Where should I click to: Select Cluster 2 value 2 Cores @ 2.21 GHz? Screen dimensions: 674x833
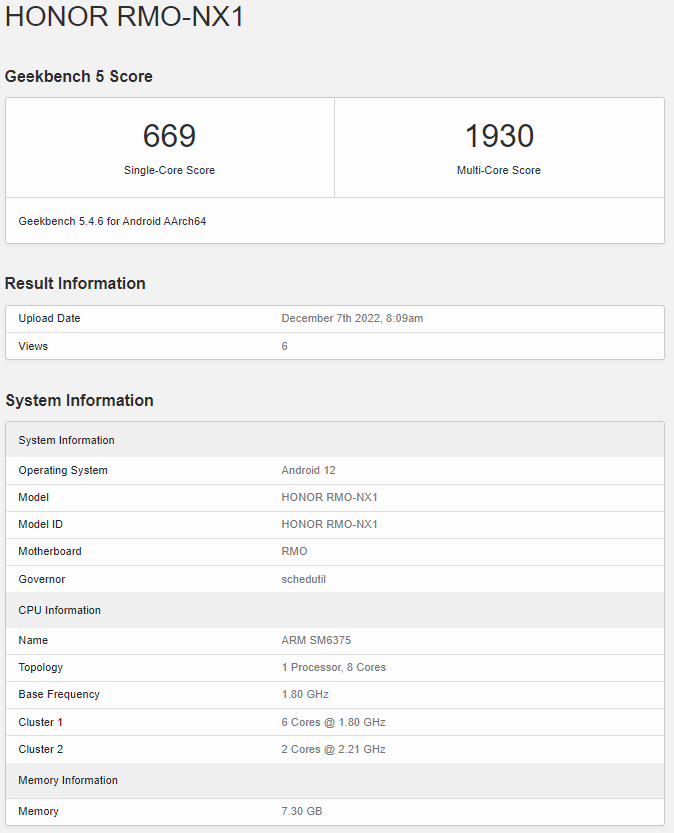(x=333, y=749)
